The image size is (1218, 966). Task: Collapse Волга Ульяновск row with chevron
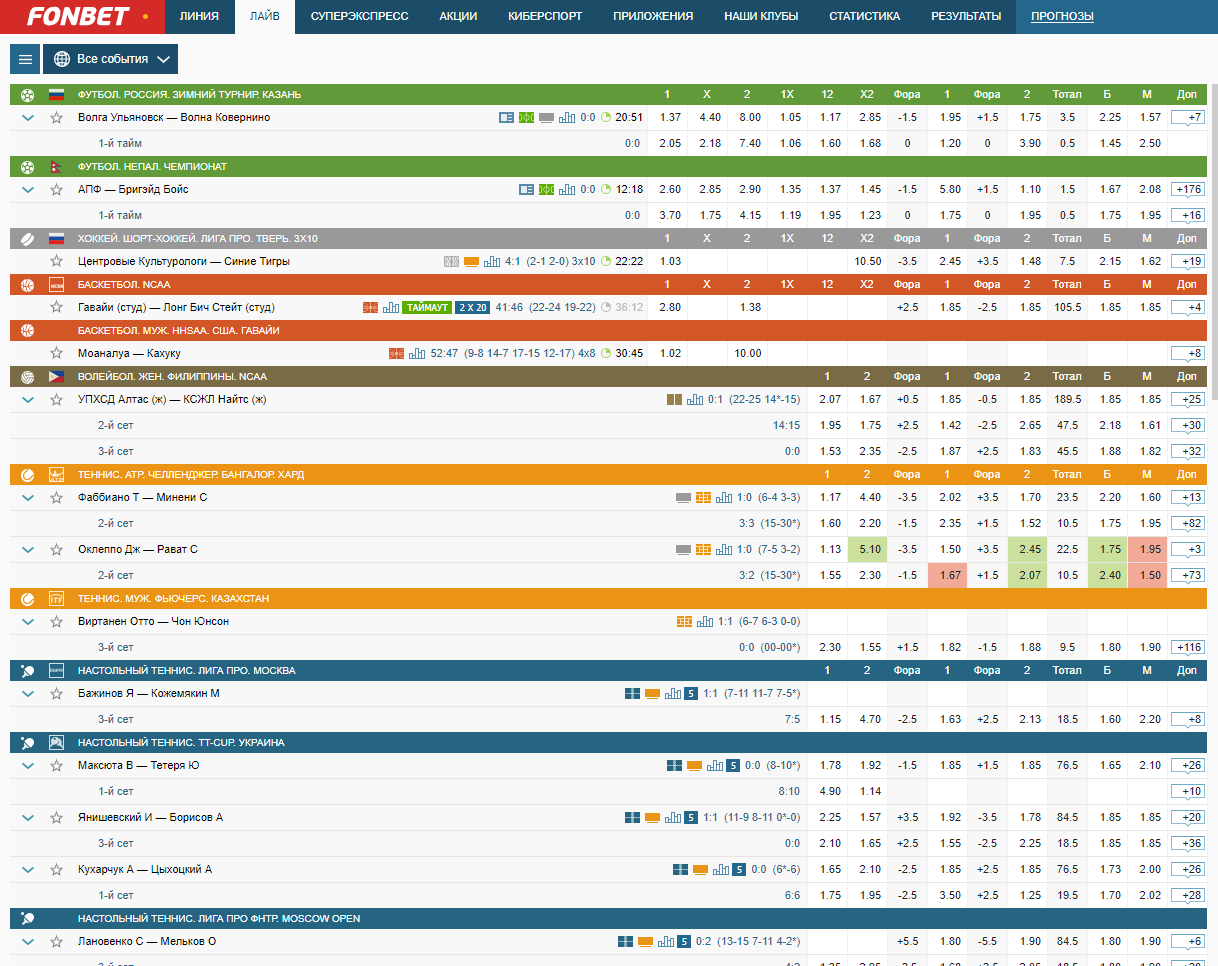tap(28, 118)
